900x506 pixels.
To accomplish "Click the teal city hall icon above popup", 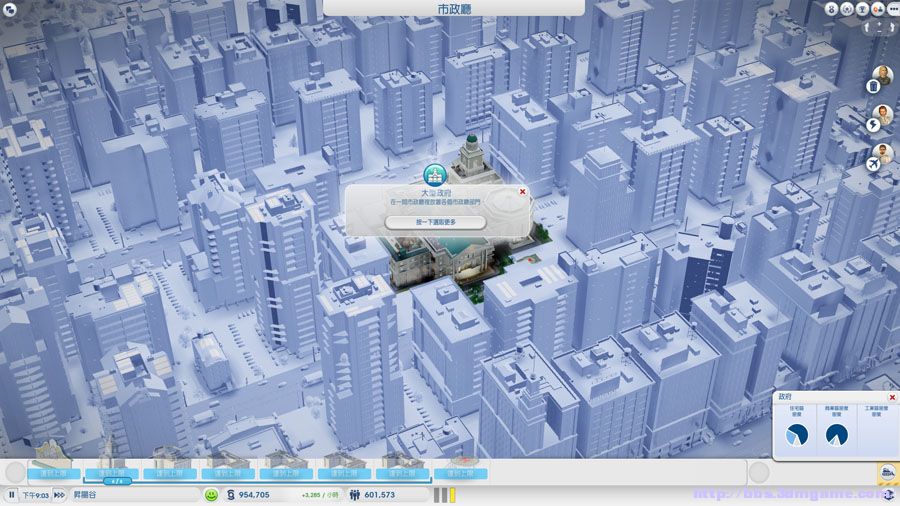I will pos(435,175).
